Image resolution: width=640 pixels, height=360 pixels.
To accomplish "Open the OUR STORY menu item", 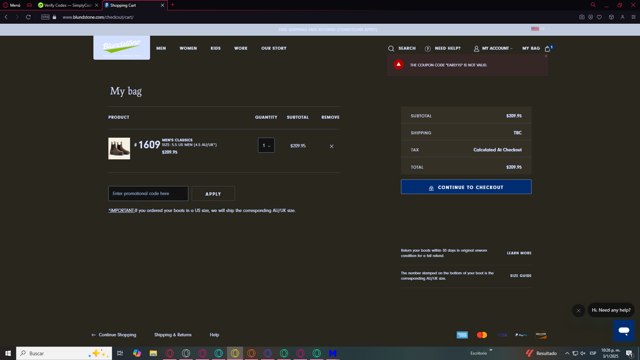I will pos(274,48).
